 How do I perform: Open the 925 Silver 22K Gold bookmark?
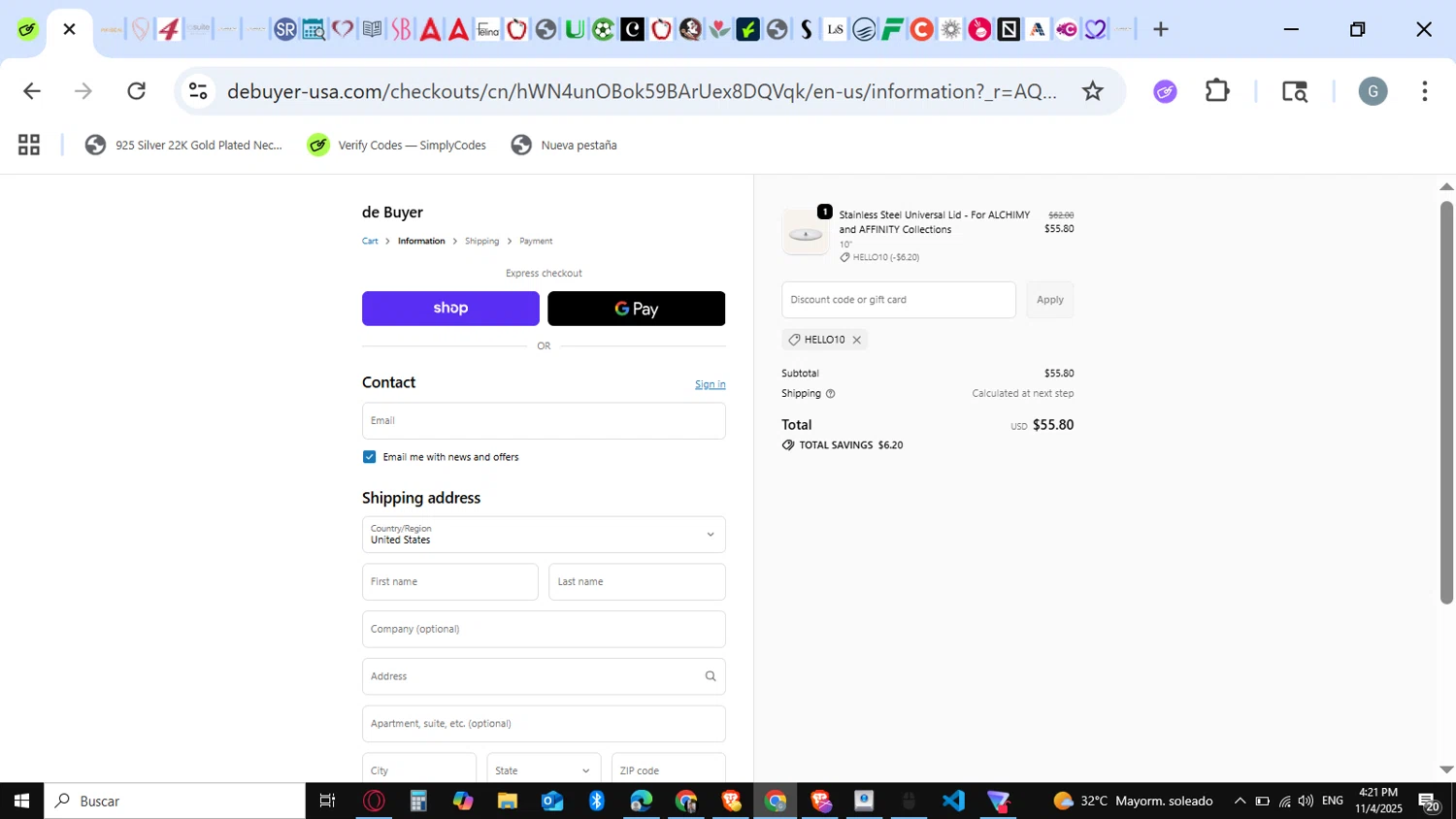[x=183, y=145]
